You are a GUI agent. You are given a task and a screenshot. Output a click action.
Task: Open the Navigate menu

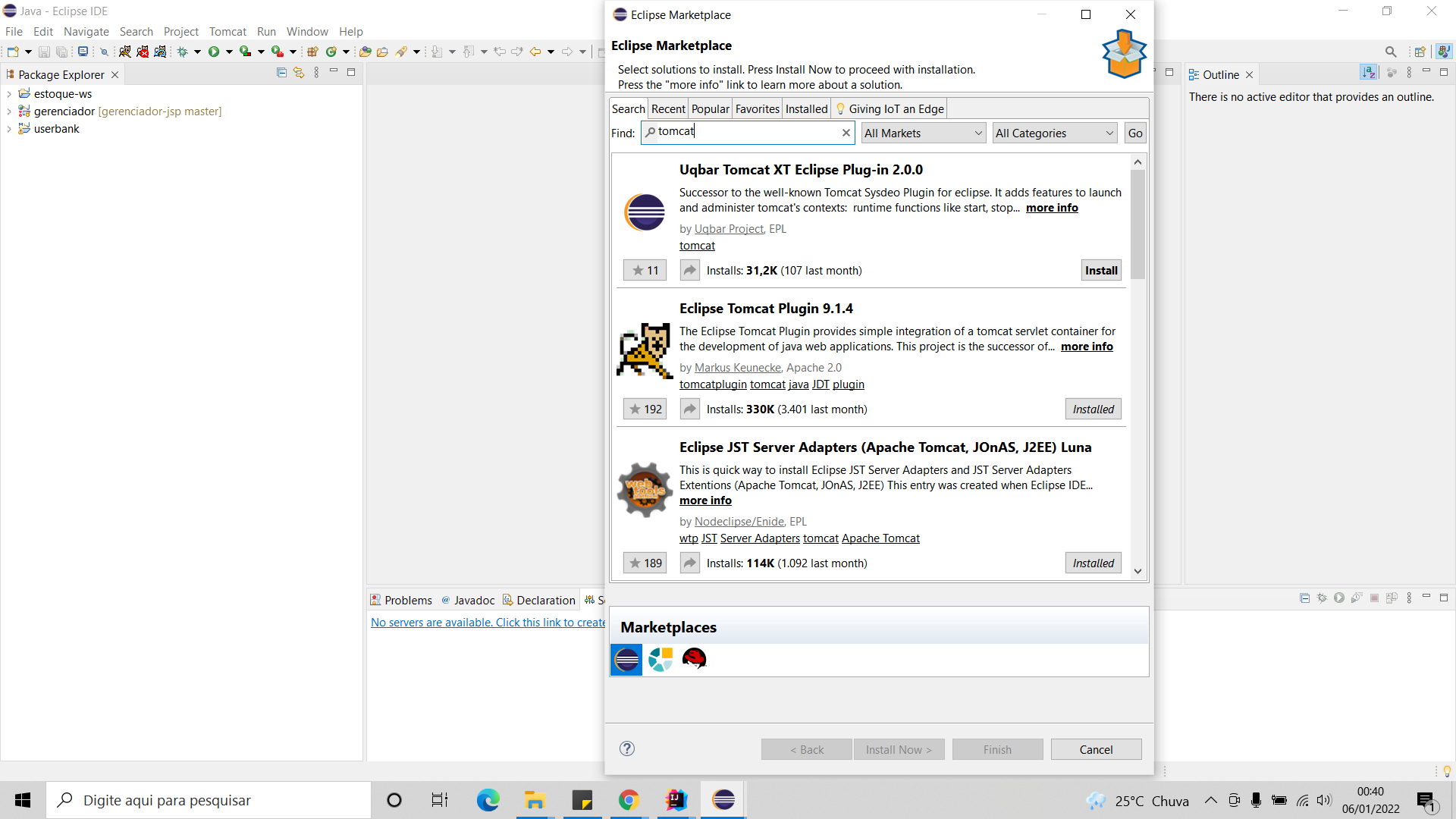86,32
